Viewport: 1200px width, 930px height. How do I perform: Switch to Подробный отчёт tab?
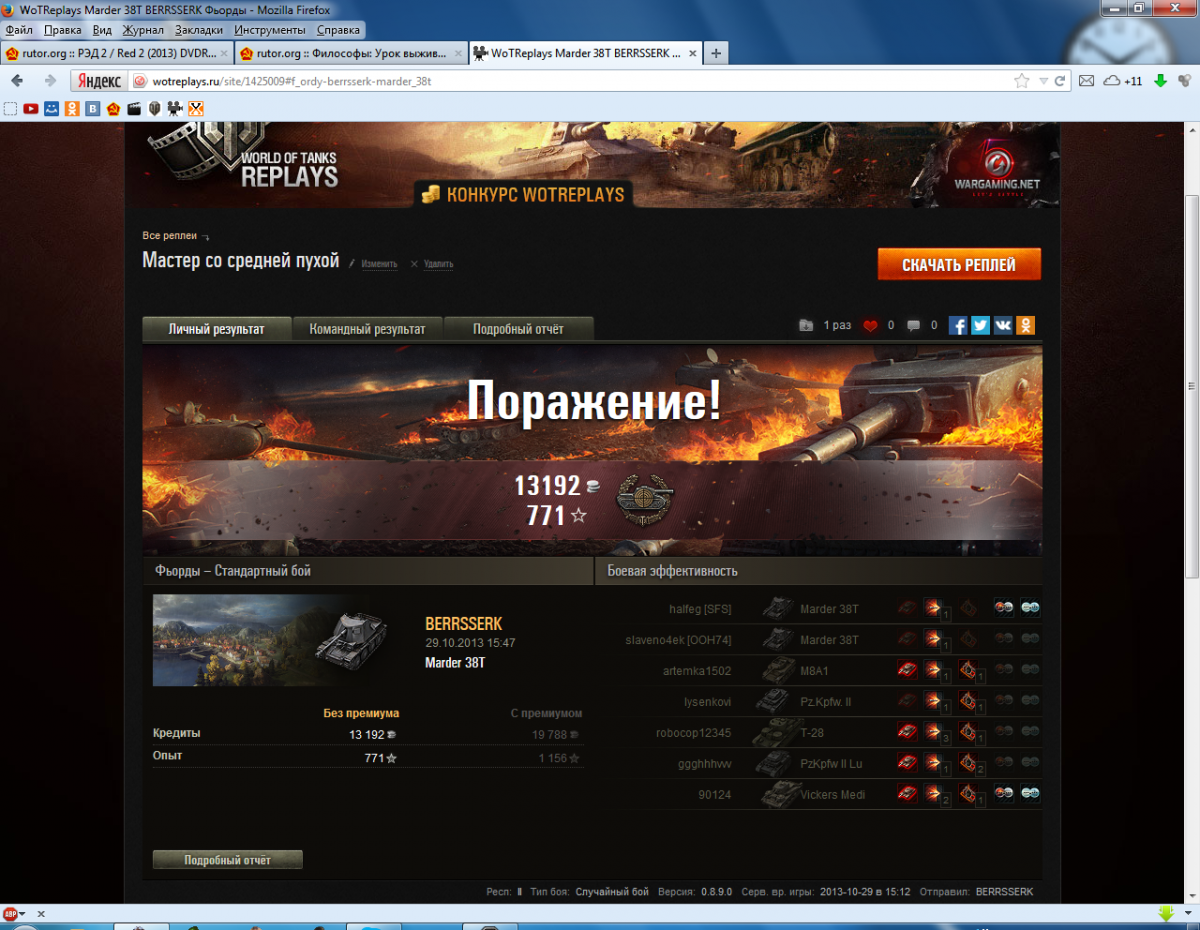tap(518, 329)
